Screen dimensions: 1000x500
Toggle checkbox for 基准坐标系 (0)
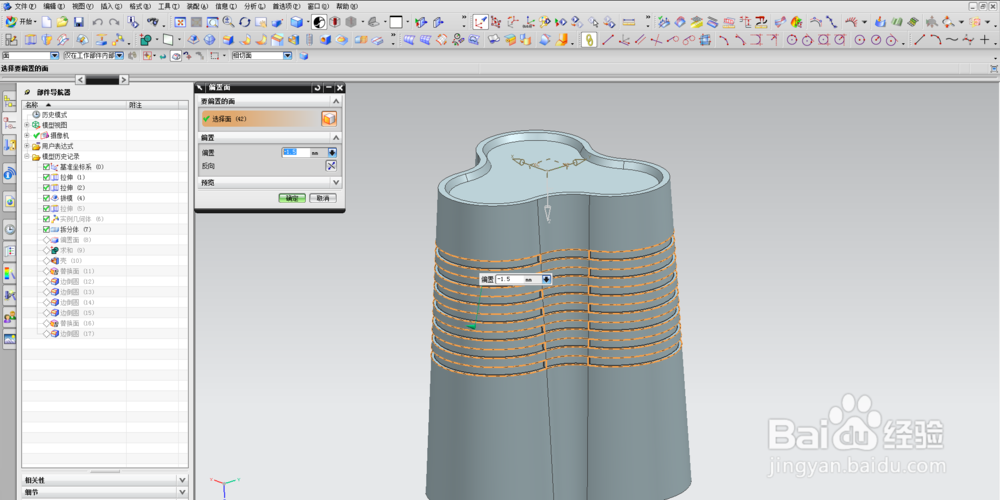[x=47, y=166]
